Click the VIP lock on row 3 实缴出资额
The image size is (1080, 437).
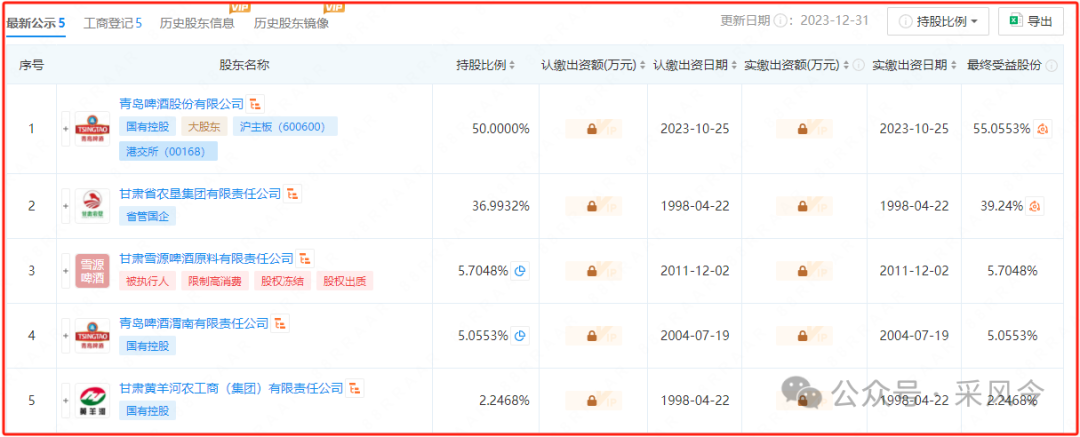(803, 271)
